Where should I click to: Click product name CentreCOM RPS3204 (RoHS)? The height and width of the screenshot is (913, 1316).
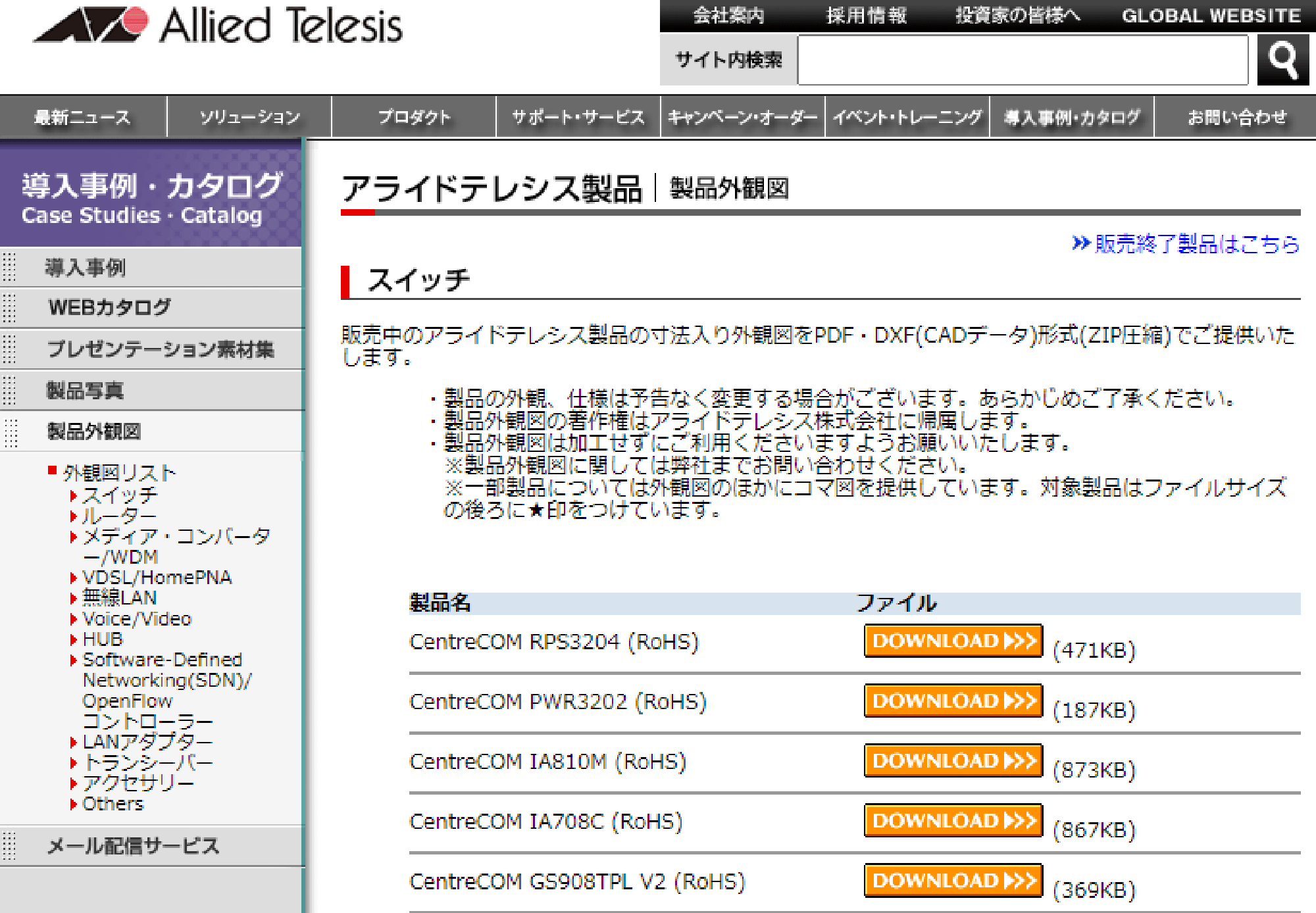click(x=554, y=641)
